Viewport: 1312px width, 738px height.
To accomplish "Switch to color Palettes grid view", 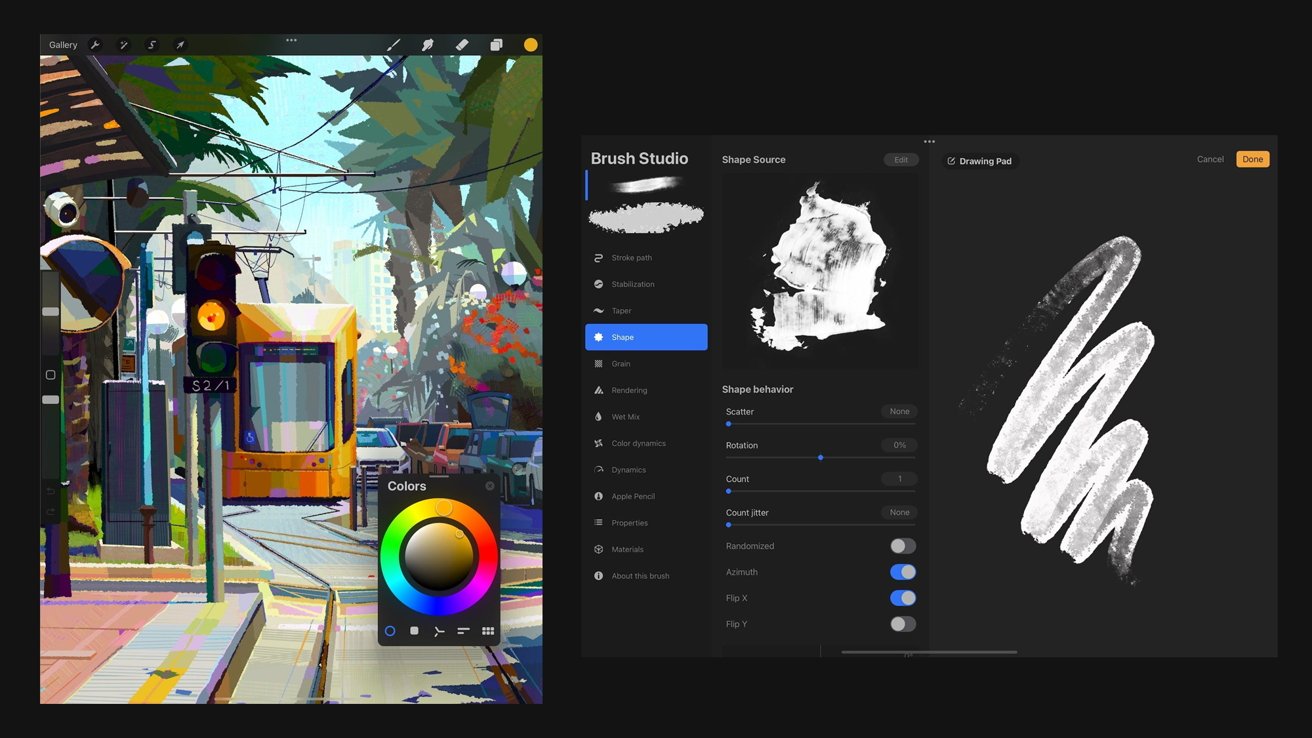I will (x=488, y=631).
